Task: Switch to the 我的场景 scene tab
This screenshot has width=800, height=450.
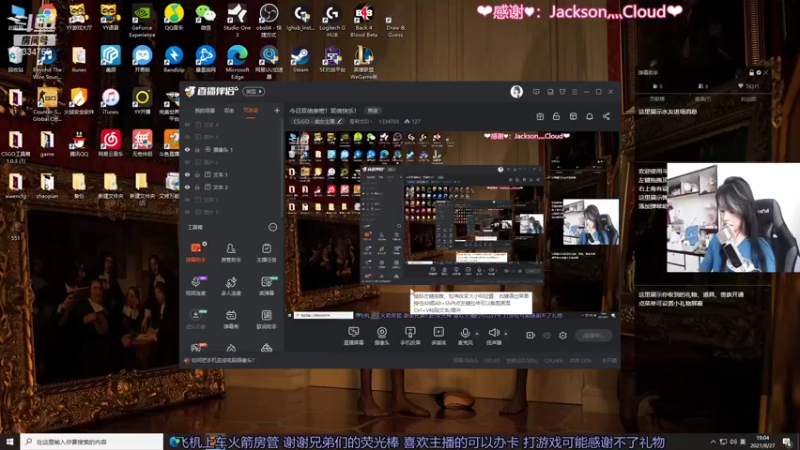Action: tap(205, 111)
